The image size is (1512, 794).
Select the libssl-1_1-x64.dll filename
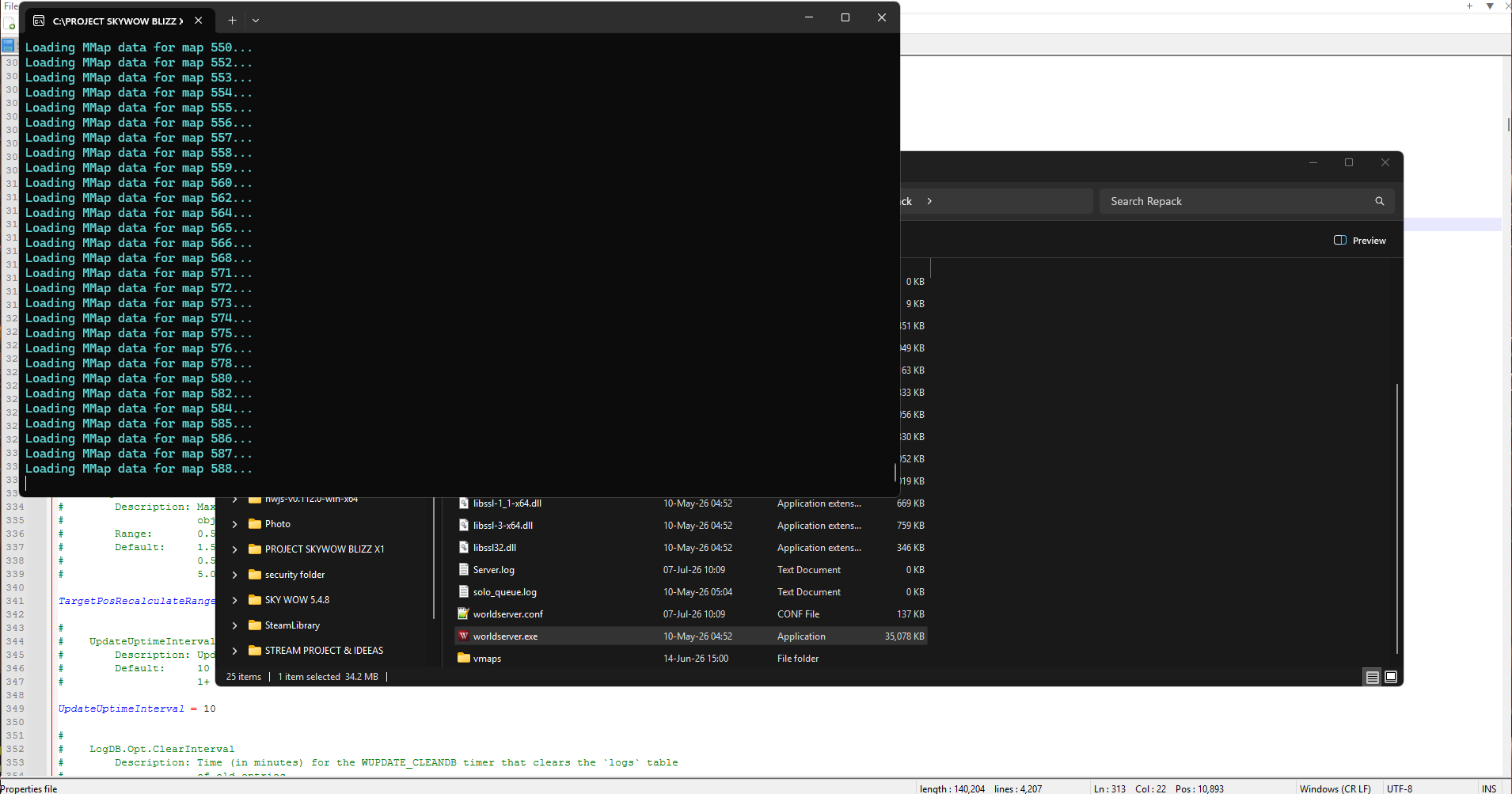(507, 503)
